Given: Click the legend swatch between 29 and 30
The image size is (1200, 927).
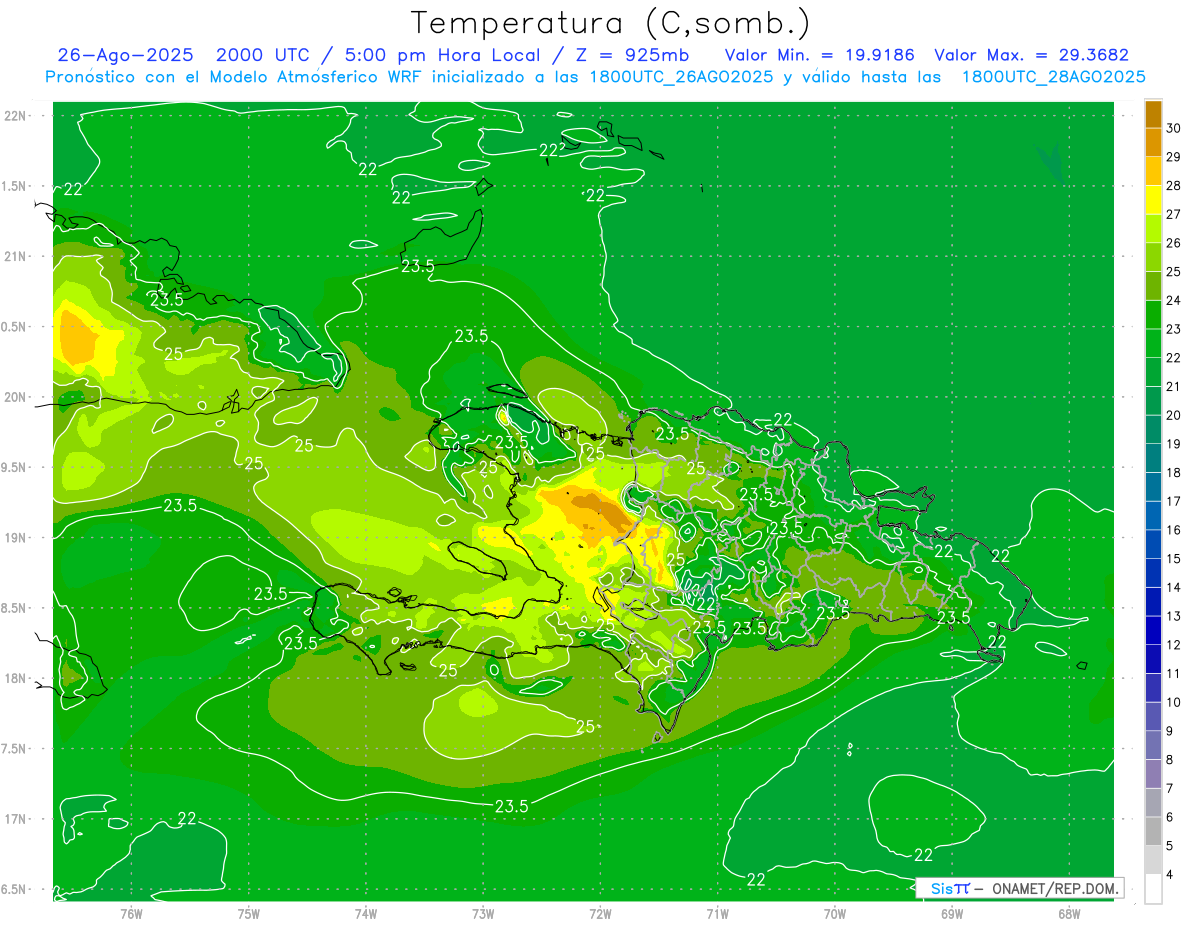Looking at the screenshot, I should 1153,142.
